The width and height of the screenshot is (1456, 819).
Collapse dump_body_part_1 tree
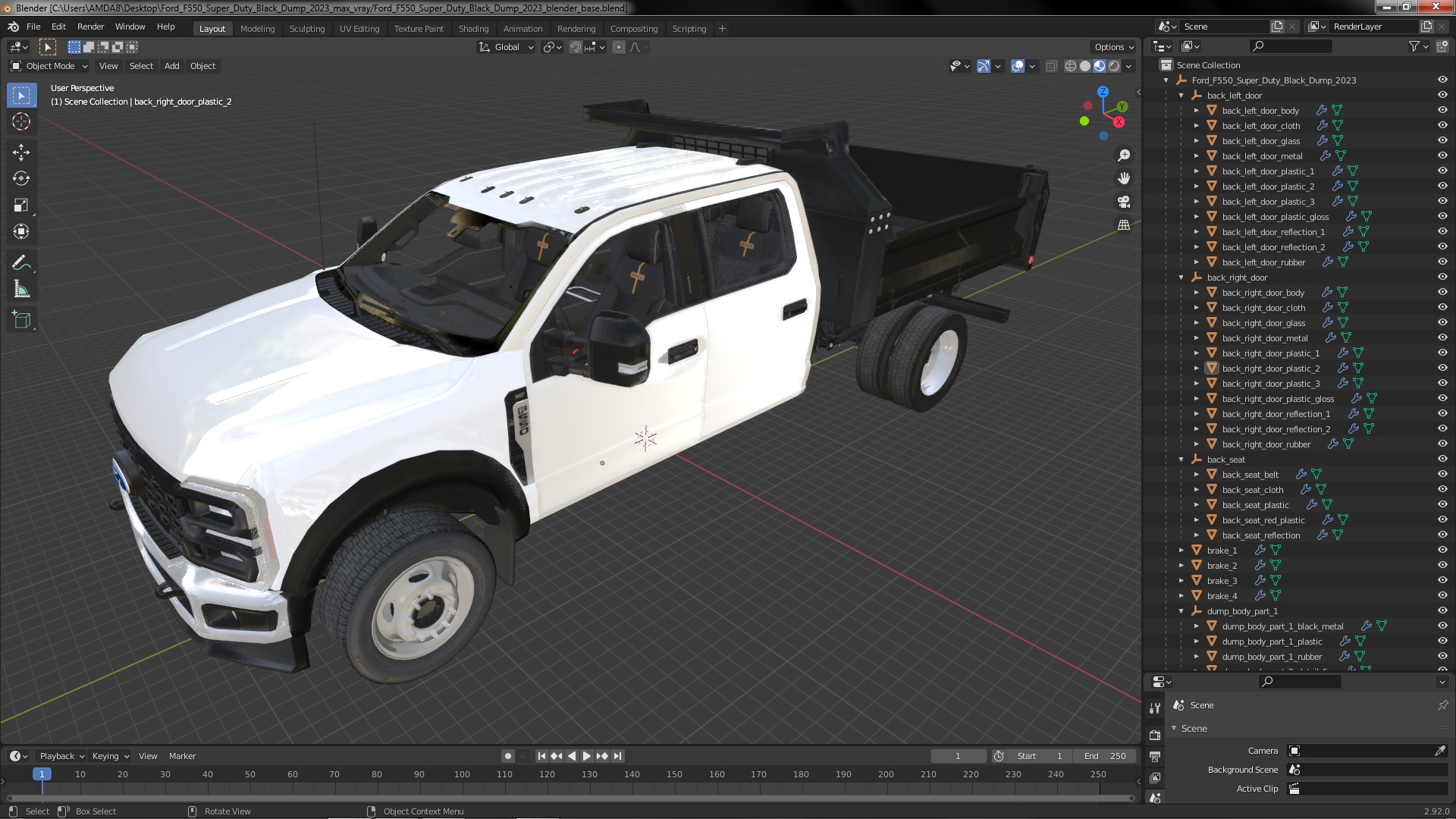point(1181,611)
